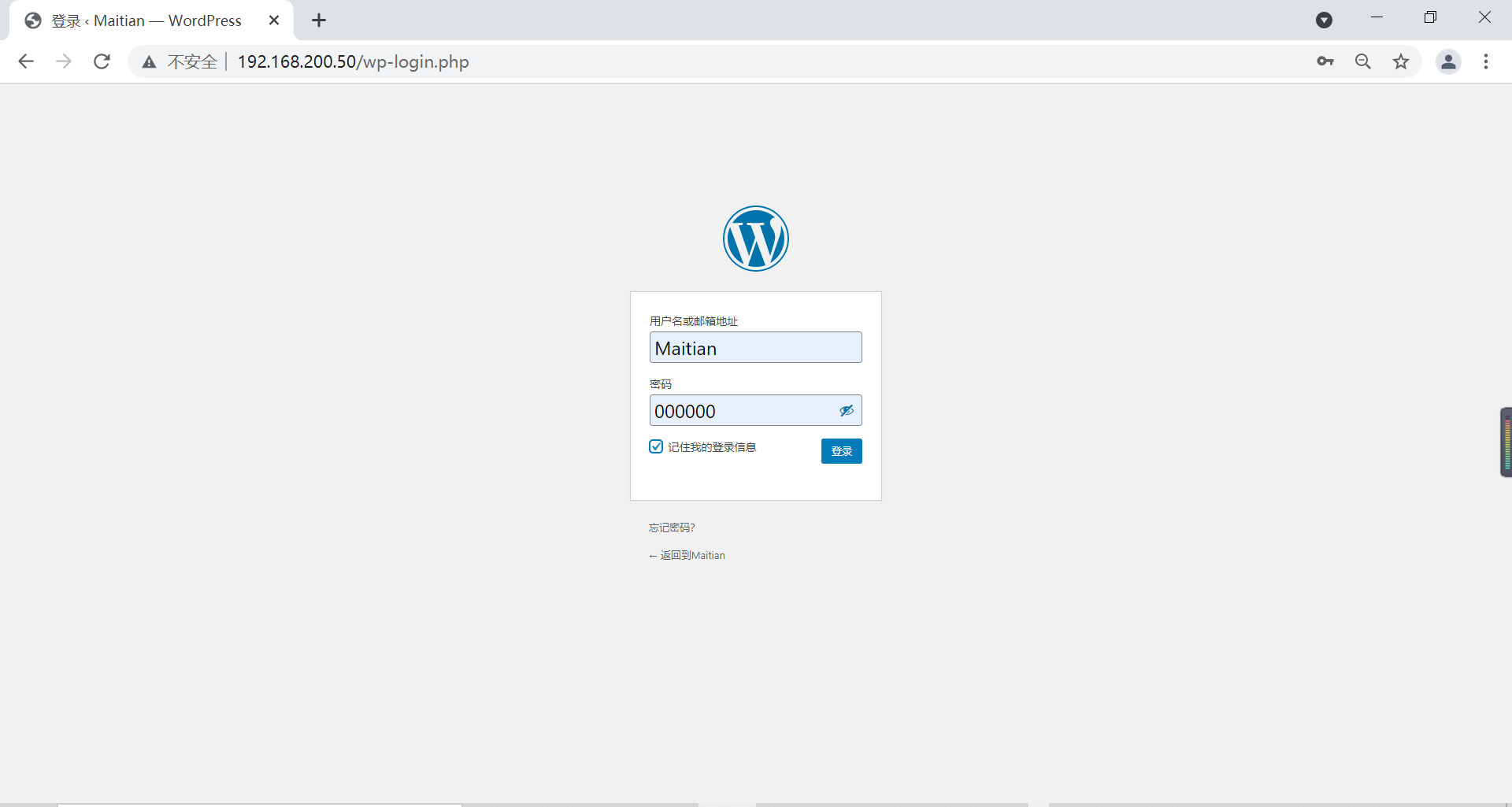Image resolution: width=1512 pixels, height=807 pixels.
Task: Click the 密码 label
Action: coord(661,384)
